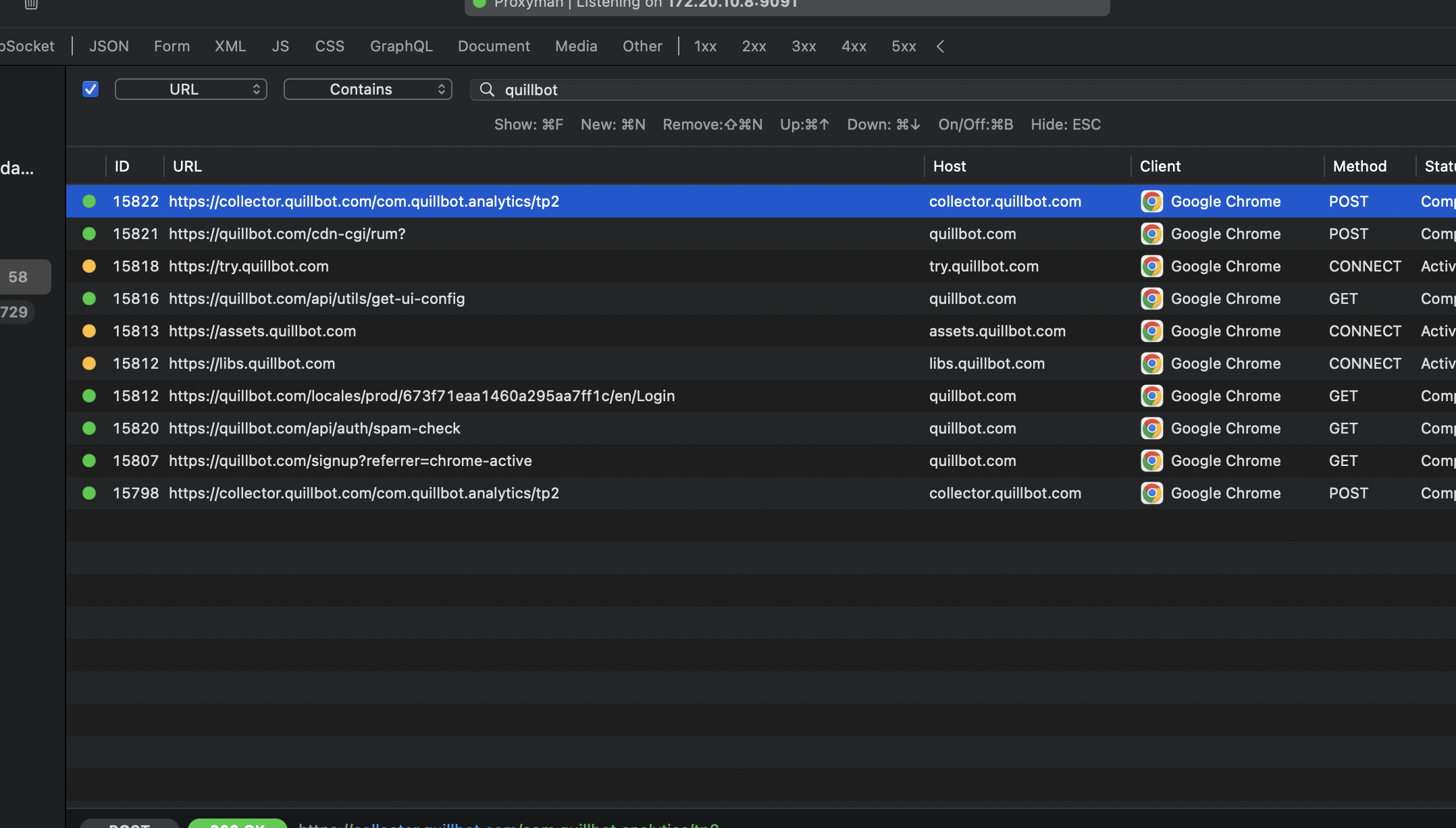Filter by 4xx status codes
This screenshot has height=828, width=1456.
[854, 47]
